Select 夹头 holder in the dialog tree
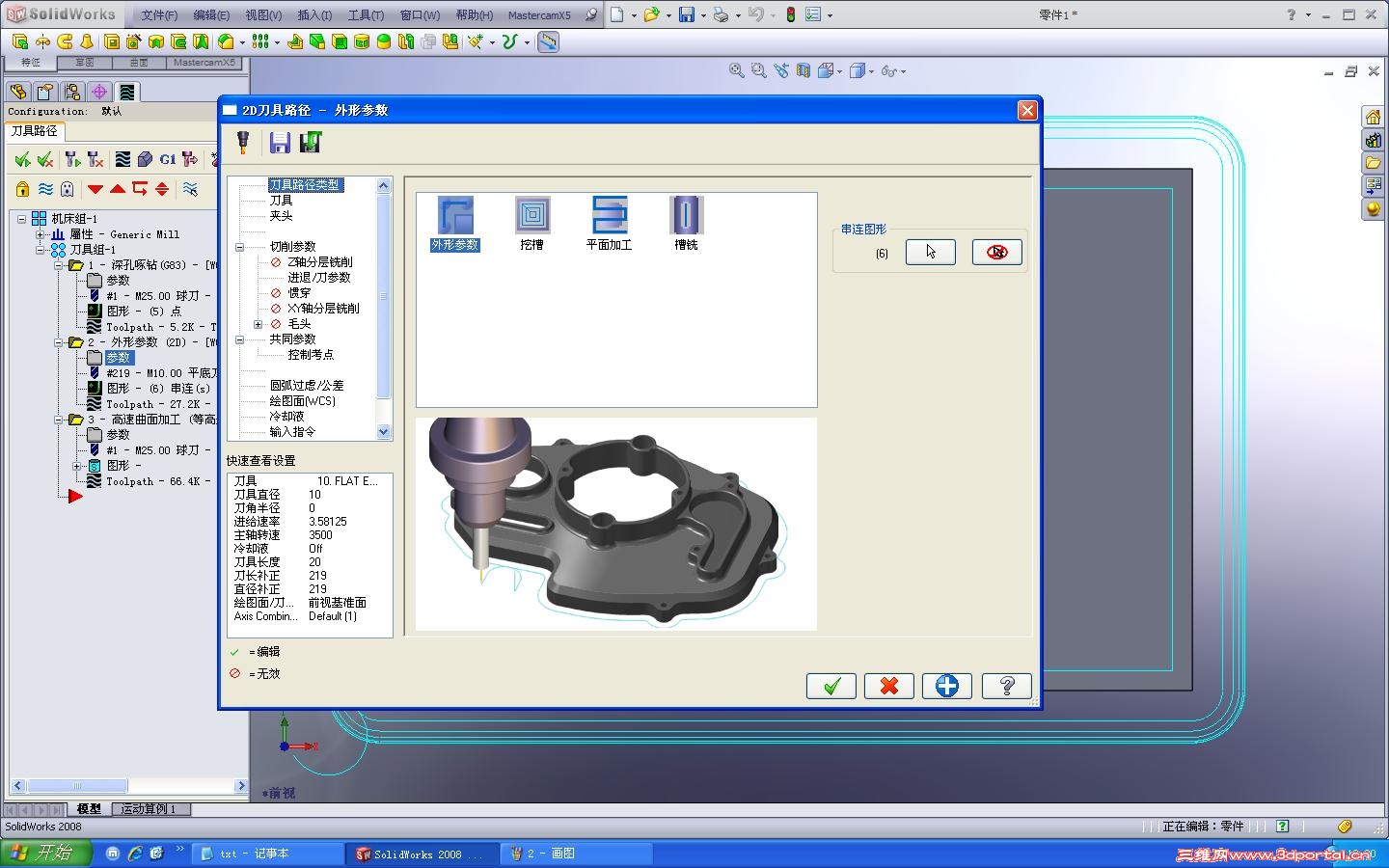Image resolution: width=1389 pixels, height=868 pixels. pos(281,216)
